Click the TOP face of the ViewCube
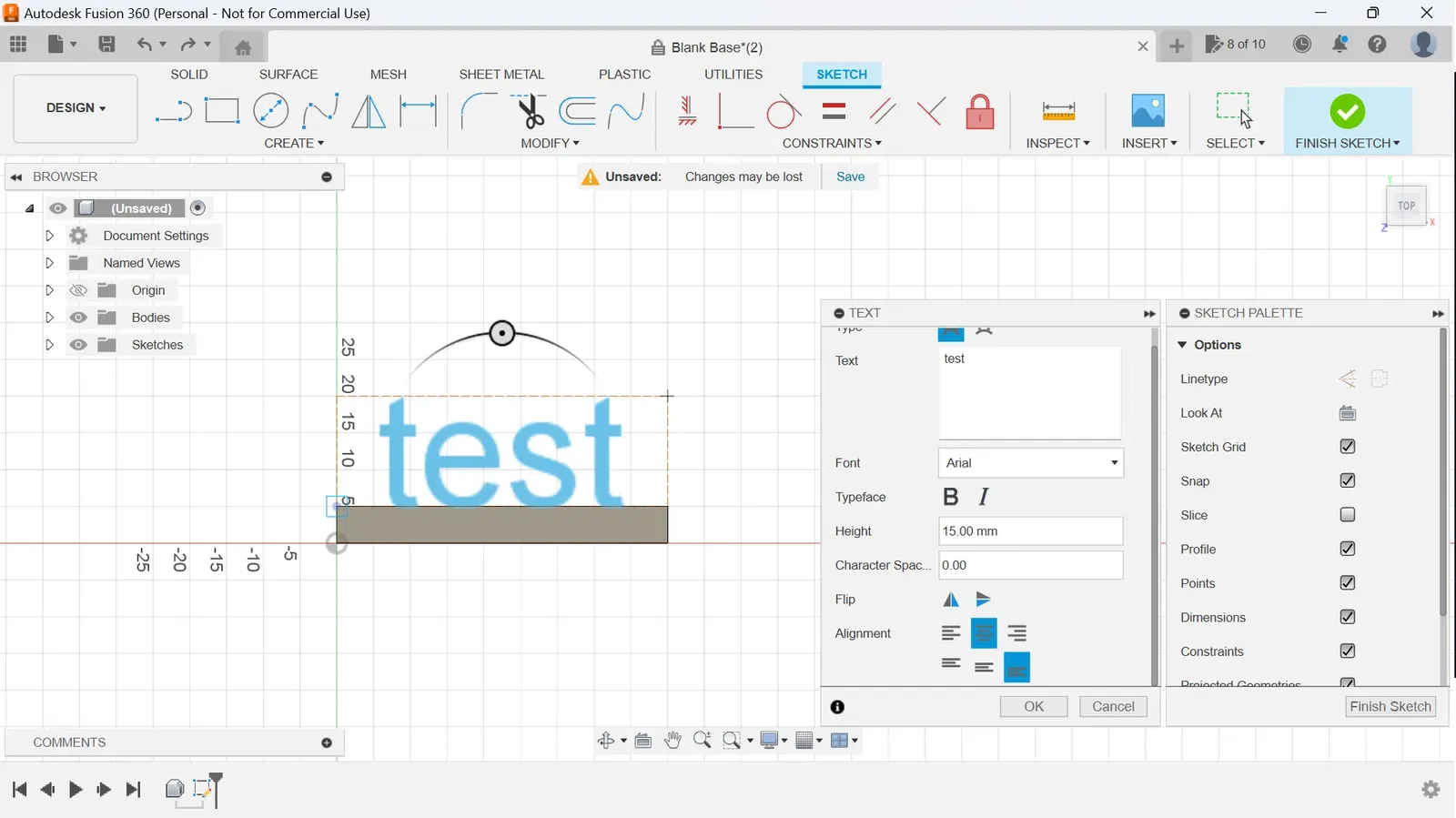This screenshot has height=818, width=1456. [x=1406, y=206]
